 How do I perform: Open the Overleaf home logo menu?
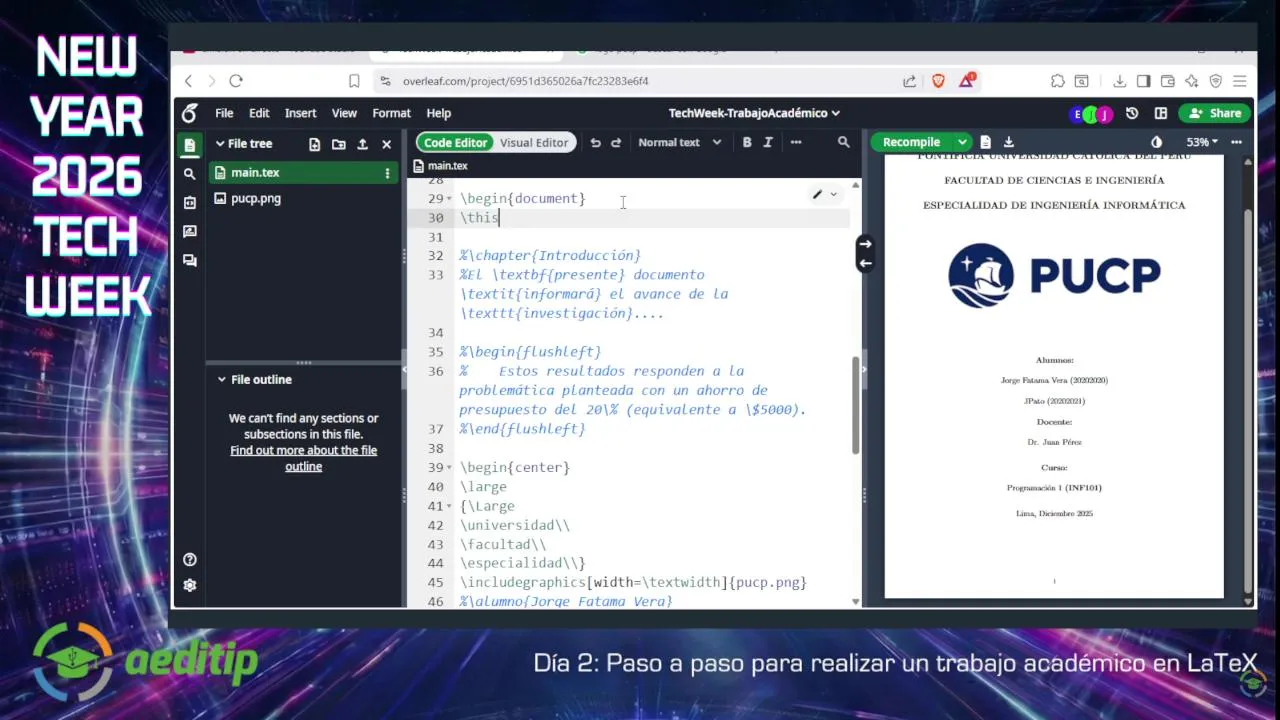click(x=189, y=113)
